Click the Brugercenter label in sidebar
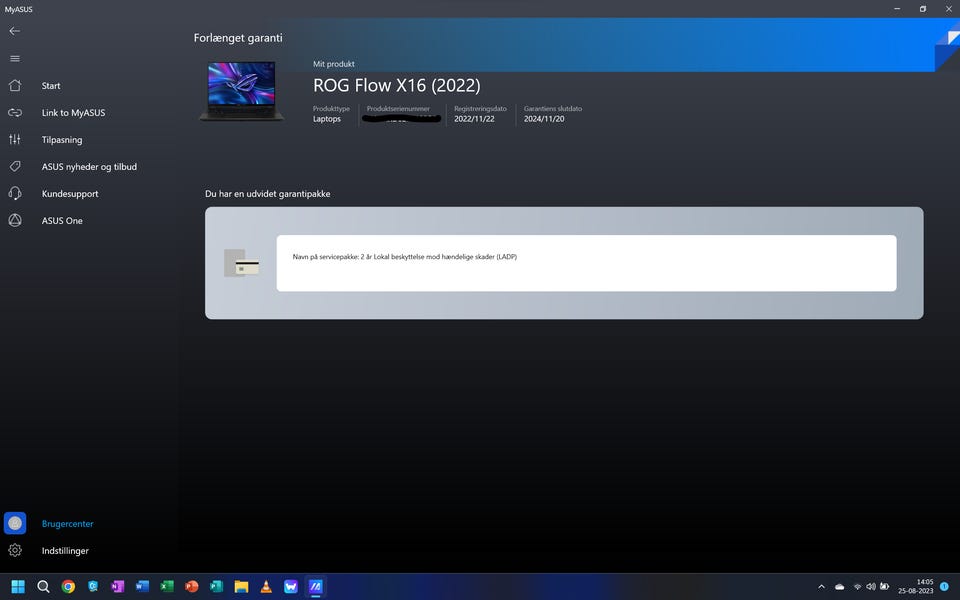 click(x=68, y=524)
